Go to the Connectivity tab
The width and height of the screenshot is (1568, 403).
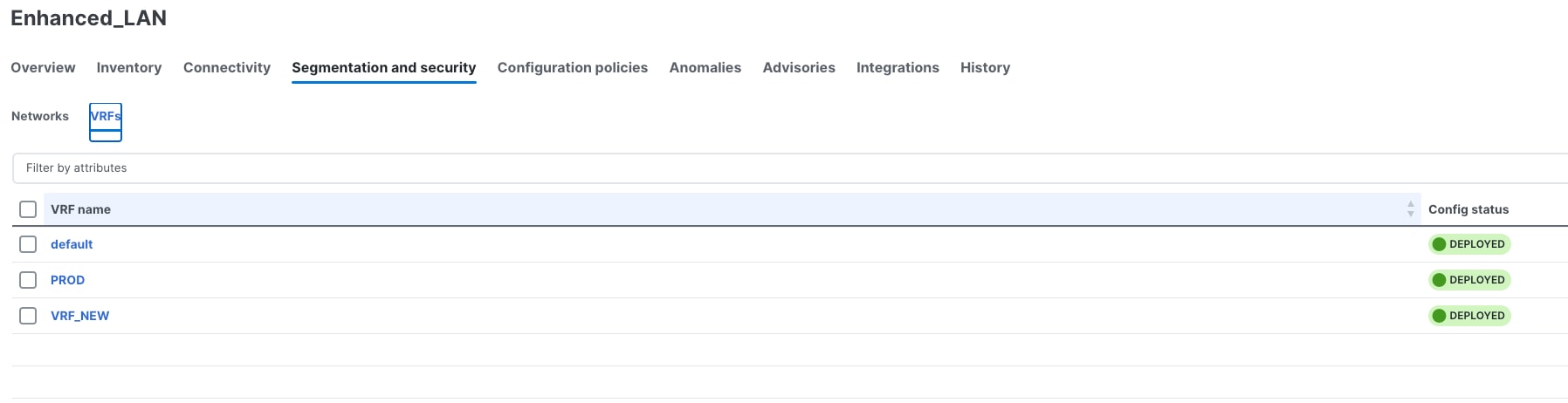227,68
